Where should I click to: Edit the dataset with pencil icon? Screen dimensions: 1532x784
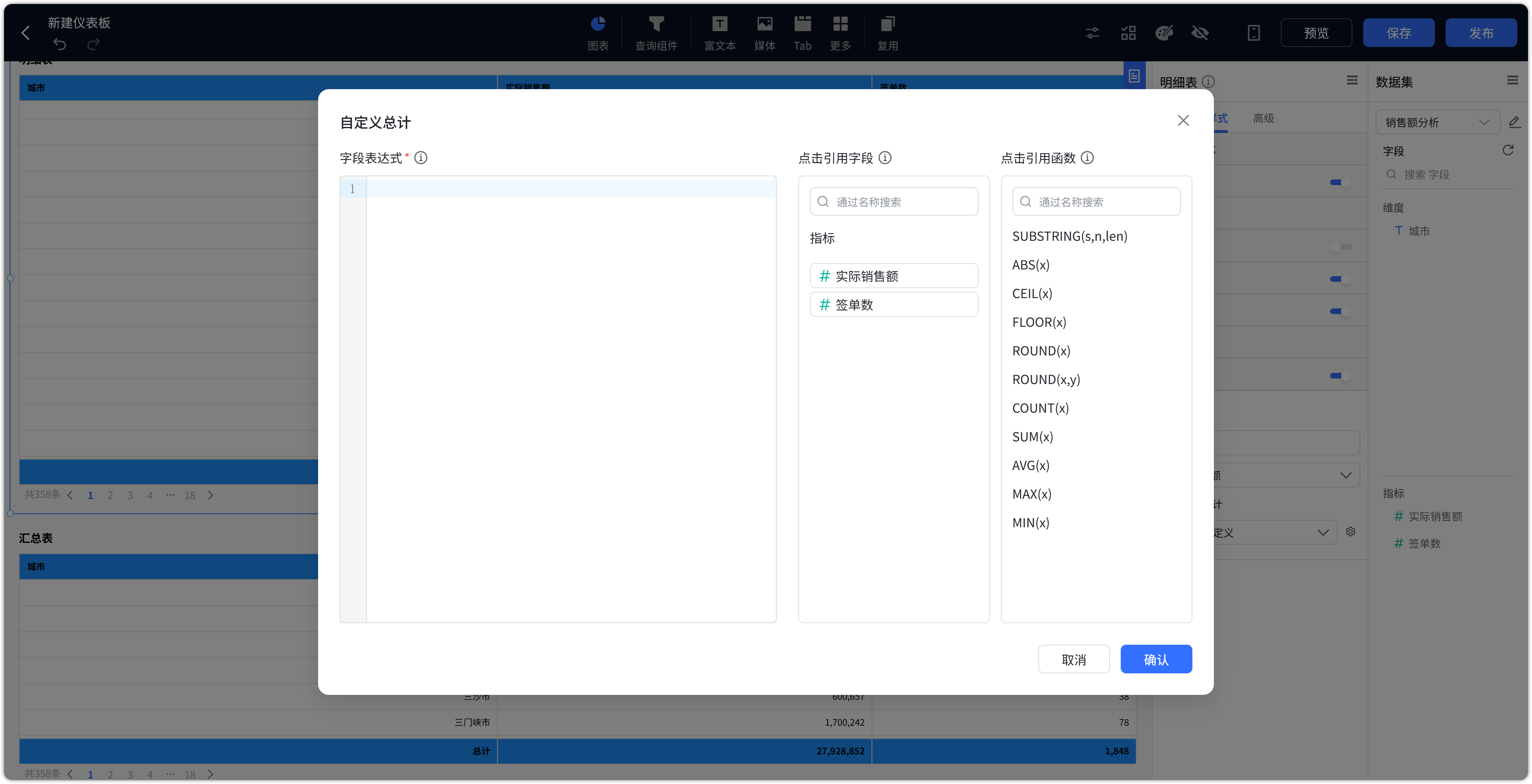point(1514,123)
